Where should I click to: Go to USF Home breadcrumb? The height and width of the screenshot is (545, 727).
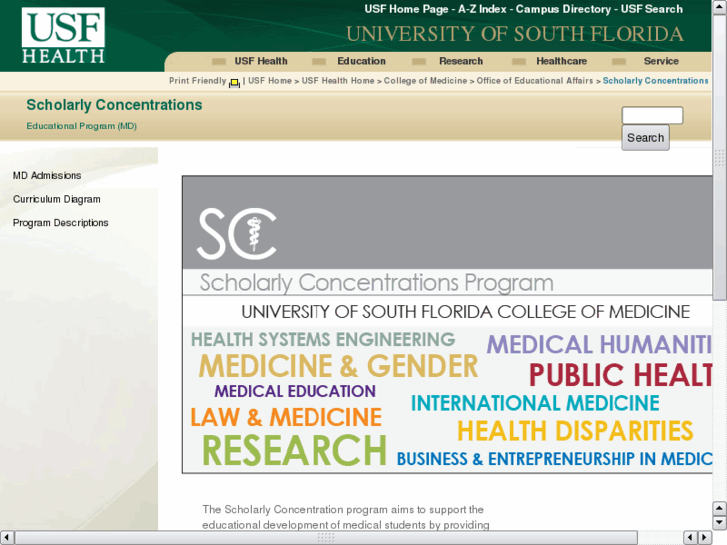[x=270, y=81]
